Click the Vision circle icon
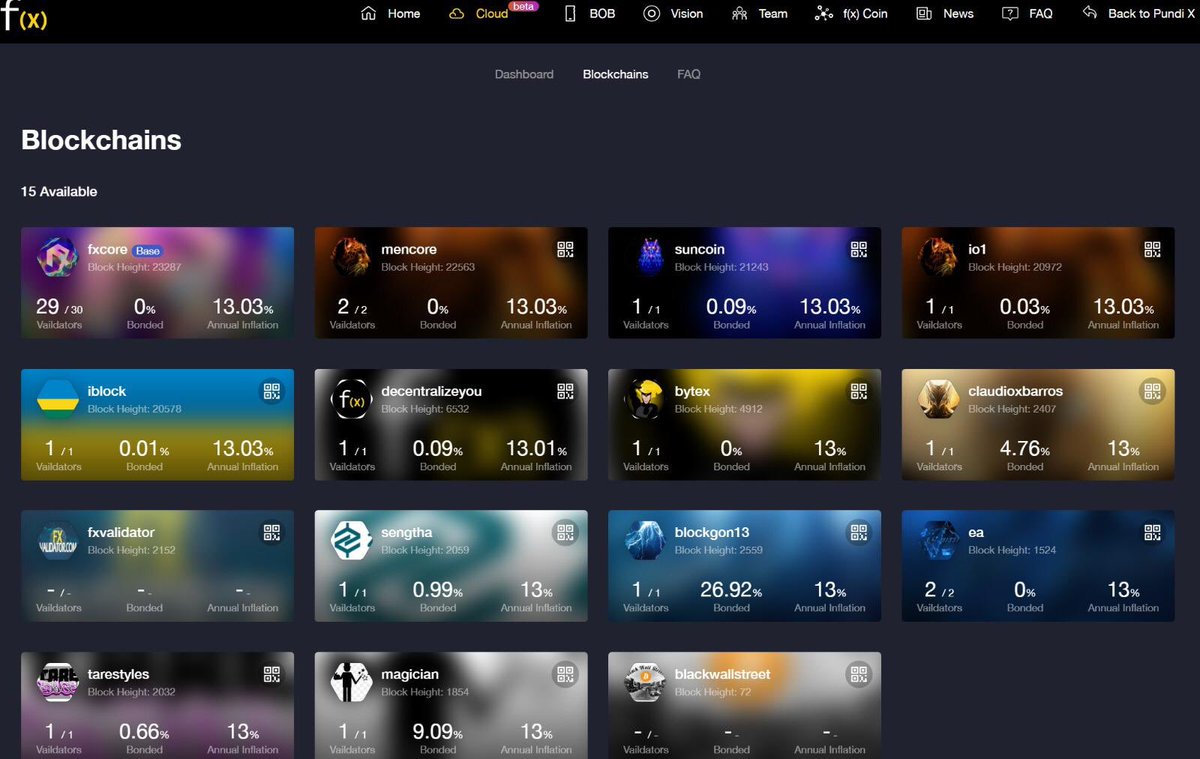The height and width of the screenshot is (759, 1200). 651,14
